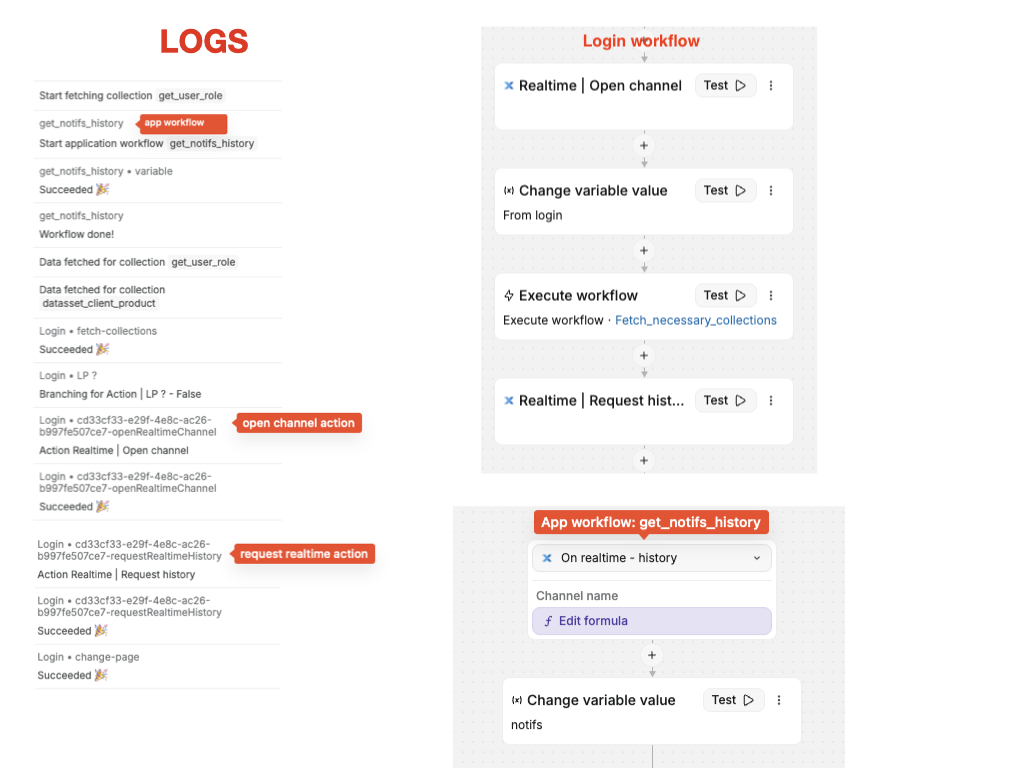Click plus icon below Channel name card
This screenshot has width=1024, height=768.
652,656
